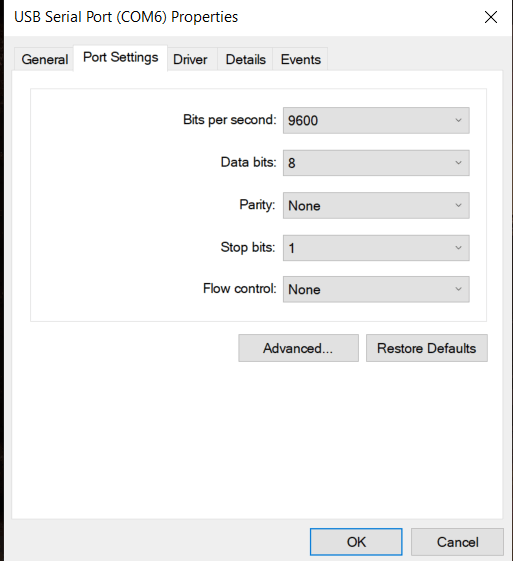Screen dimensions: 513x561
Task: Click the Flow control value None
Action: [x=304, y=289]
